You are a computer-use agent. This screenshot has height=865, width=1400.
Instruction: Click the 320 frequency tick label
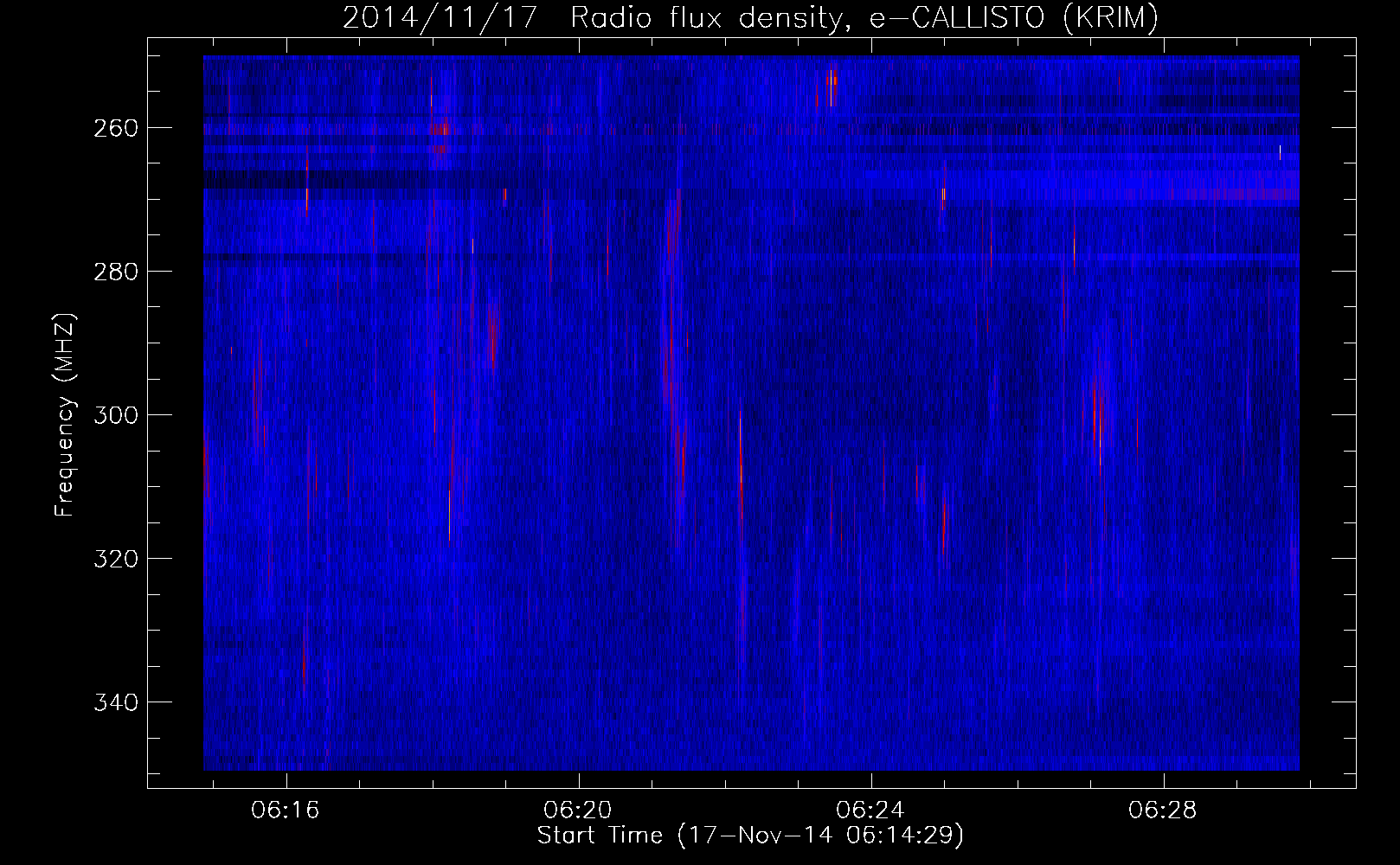(x=116, y=559)
